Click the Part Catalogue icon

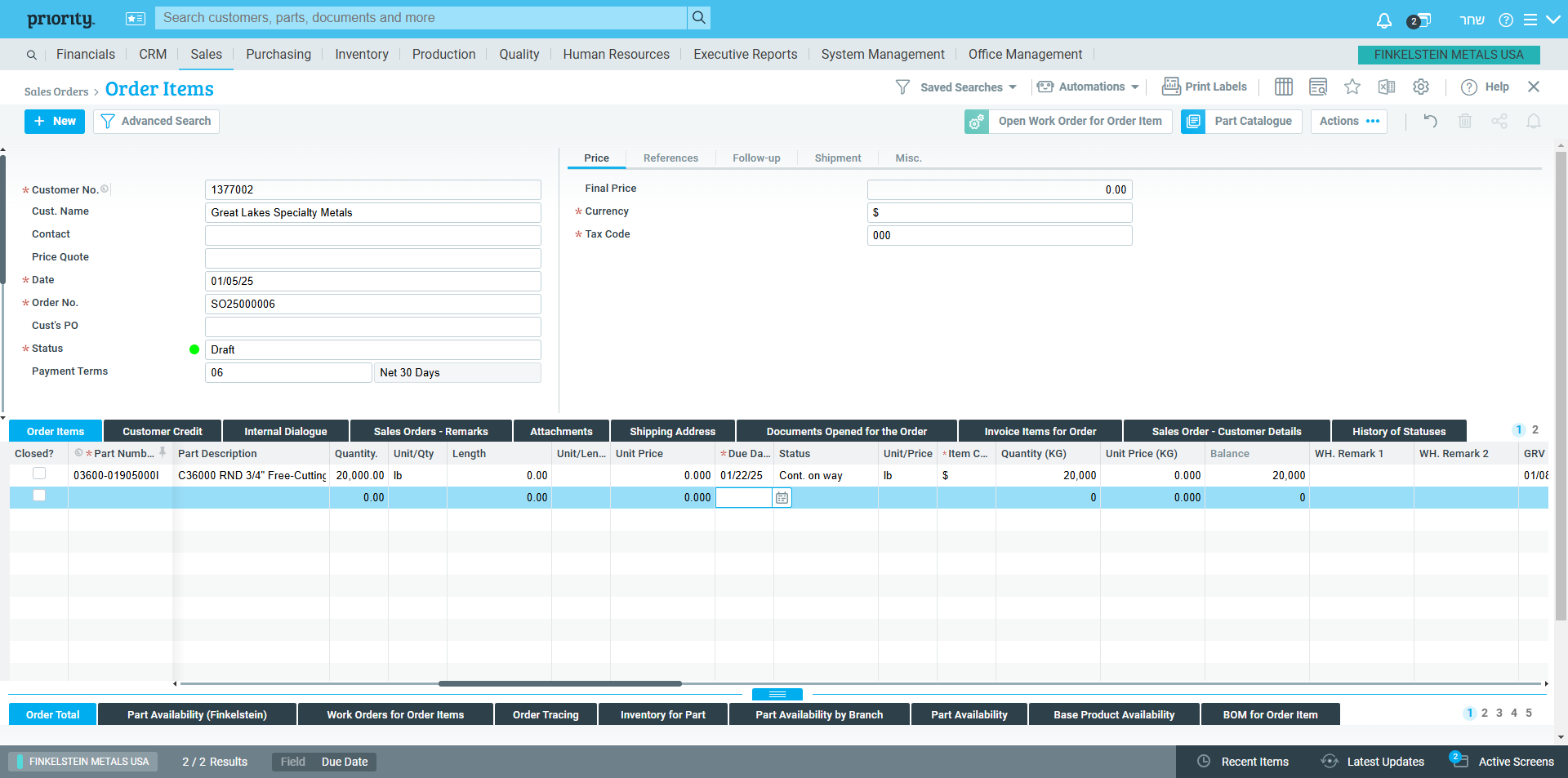pyautogui.click(x=1193, y=122)
